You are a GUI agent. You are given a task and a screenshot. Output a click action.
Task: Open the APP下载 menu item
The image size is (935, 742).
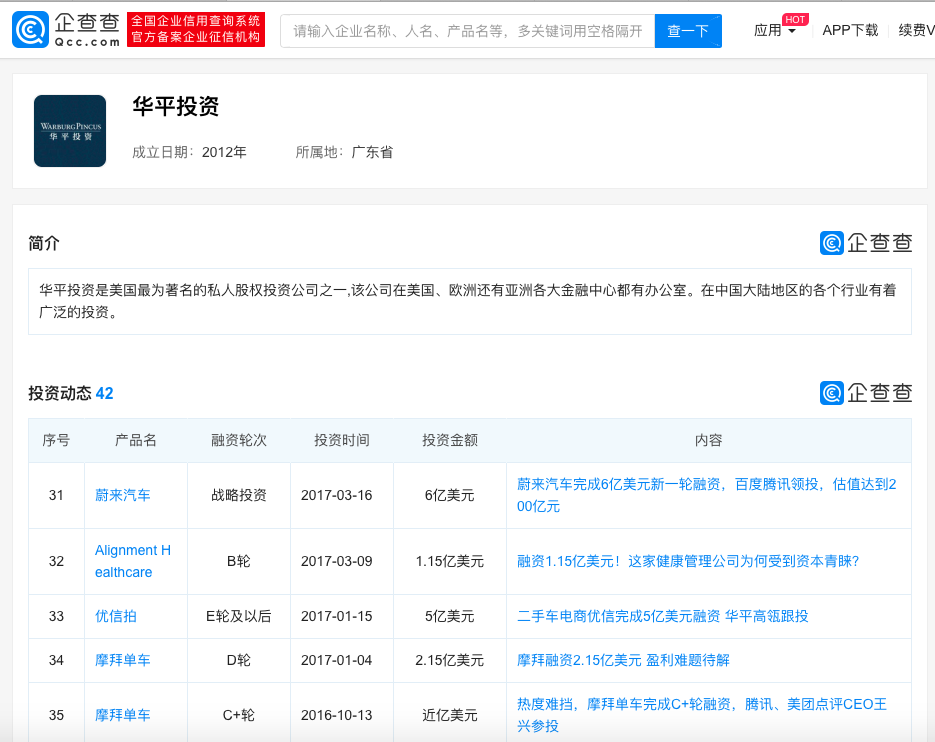[x=850, y=30]
